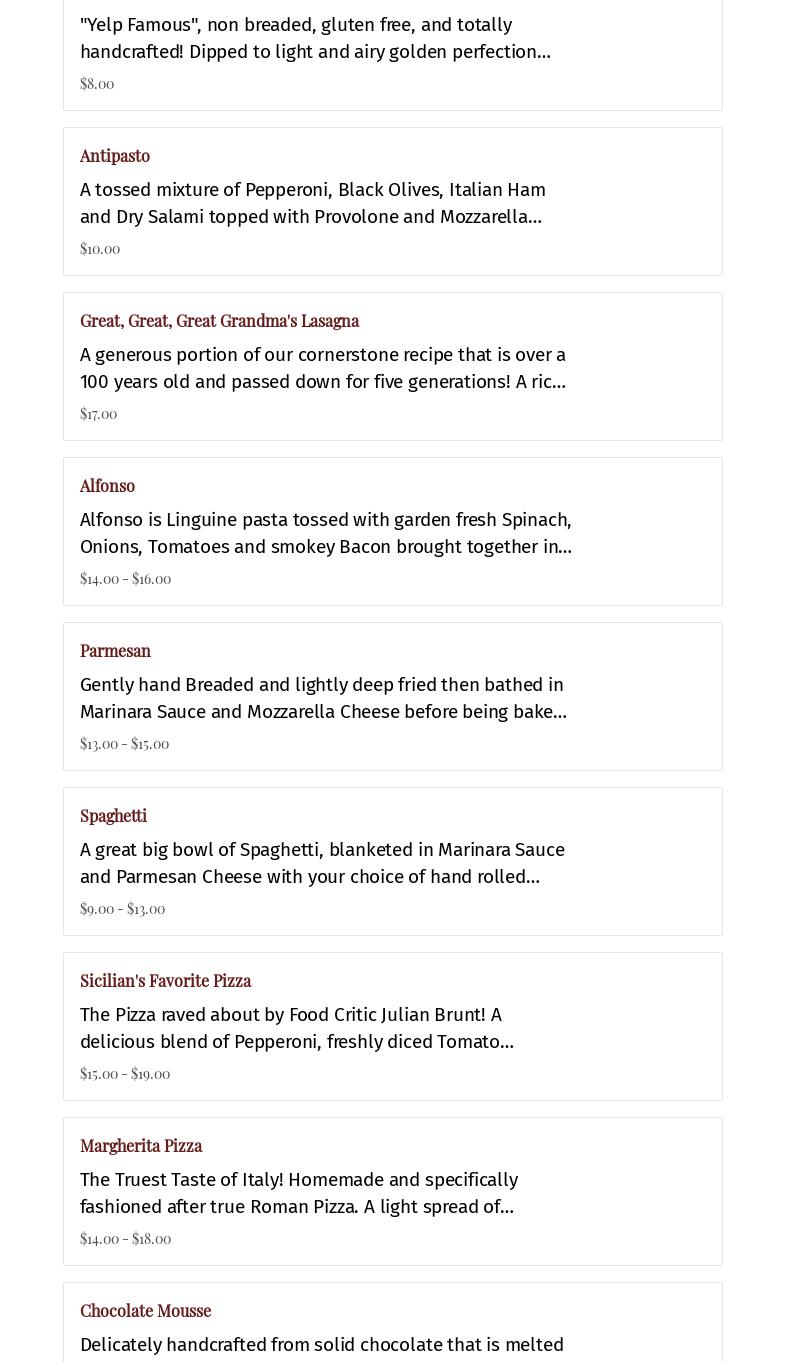Click the Sicilian pizza Julian Brunt description
This screenshot has width=785, height=1362.
297,1028
